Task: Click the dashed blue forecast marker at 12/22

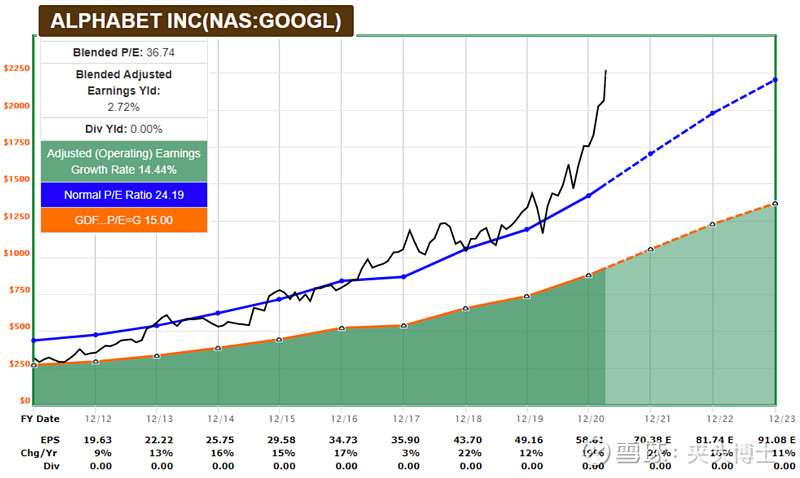Action: click(713, 113)
